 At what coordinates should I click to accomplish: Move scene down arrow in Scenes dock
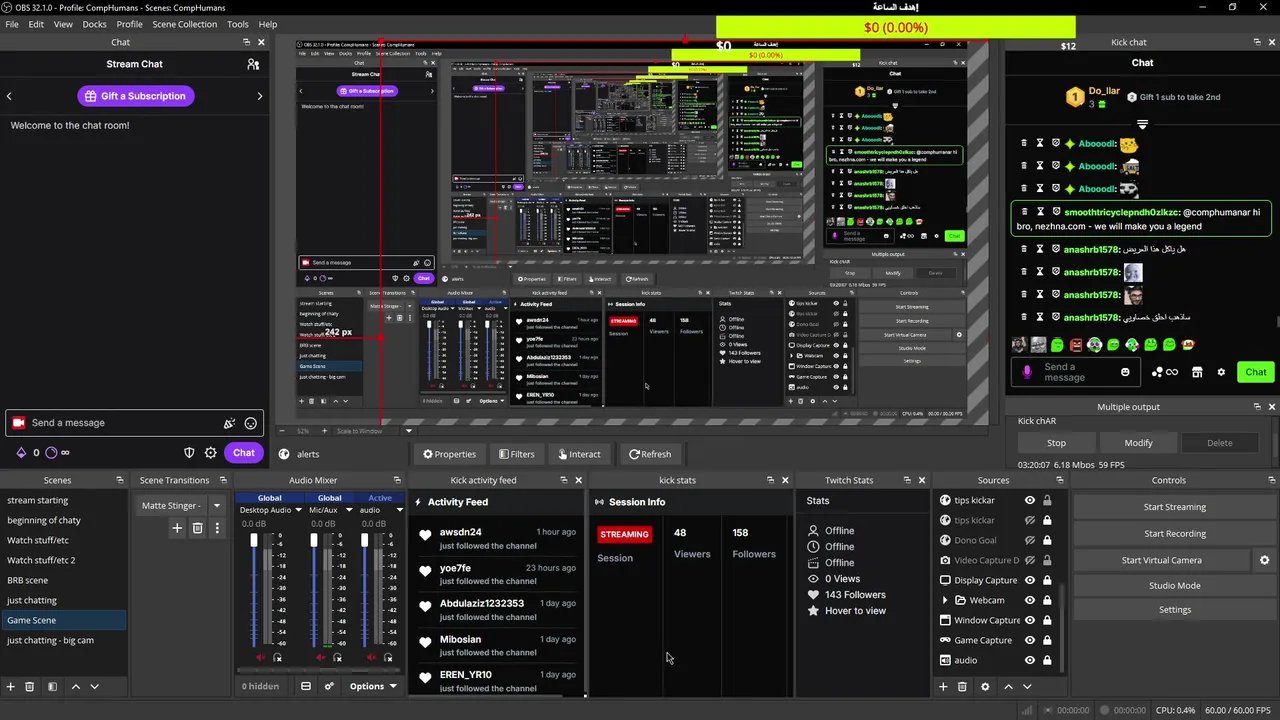point(95,687)
